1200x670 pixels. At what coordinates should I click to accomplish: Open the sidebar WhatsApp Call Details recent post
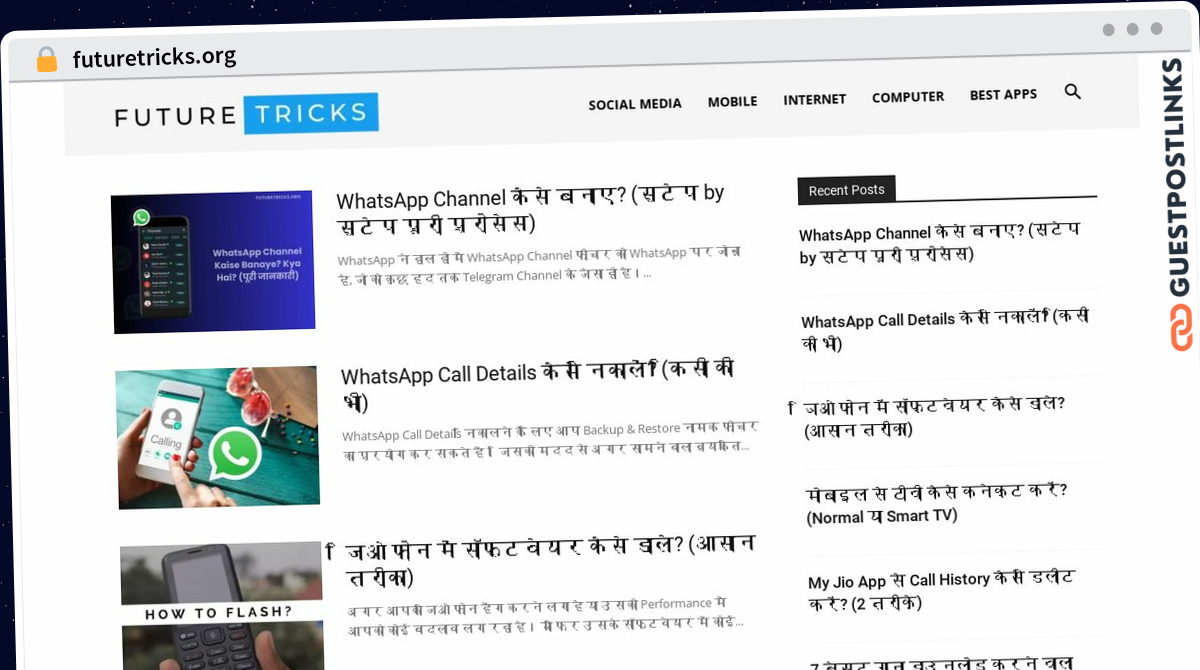click(x=945, y=331)
